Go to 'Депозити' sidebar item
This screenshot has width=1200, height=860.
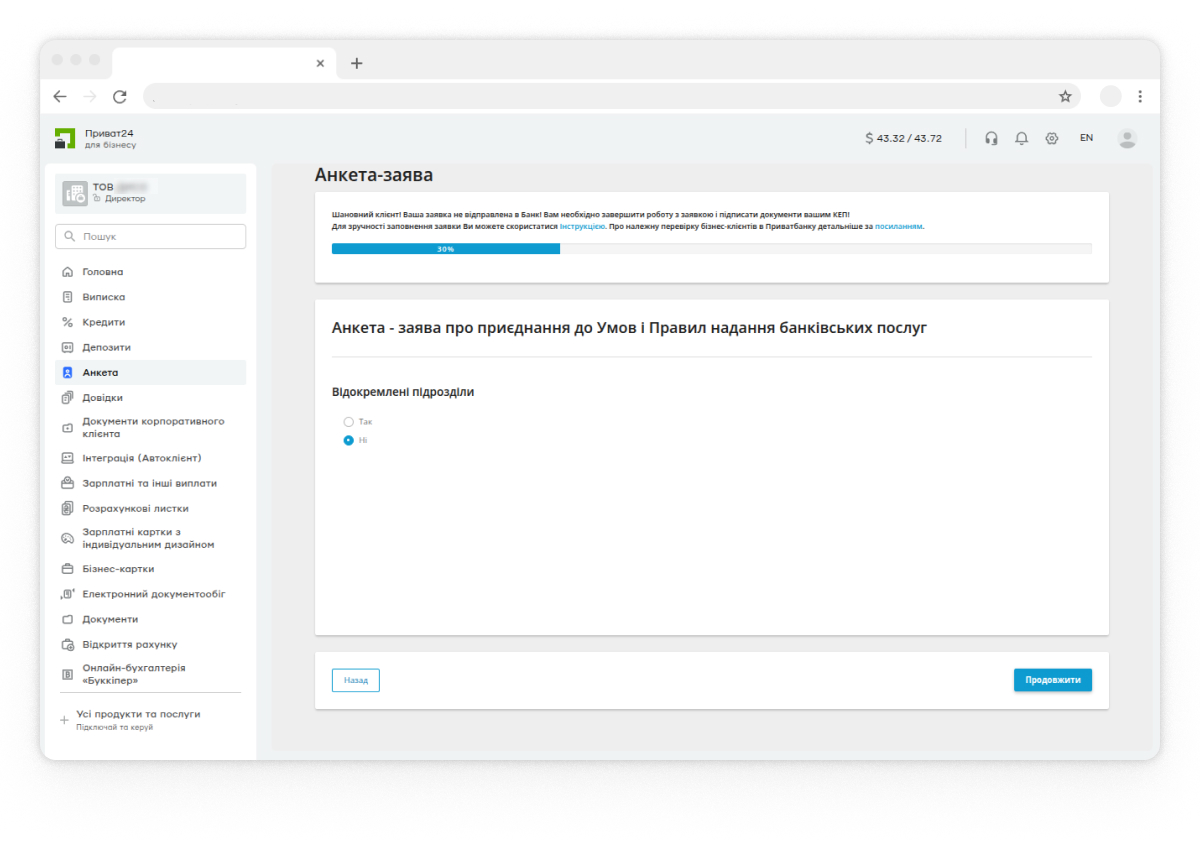107,347
